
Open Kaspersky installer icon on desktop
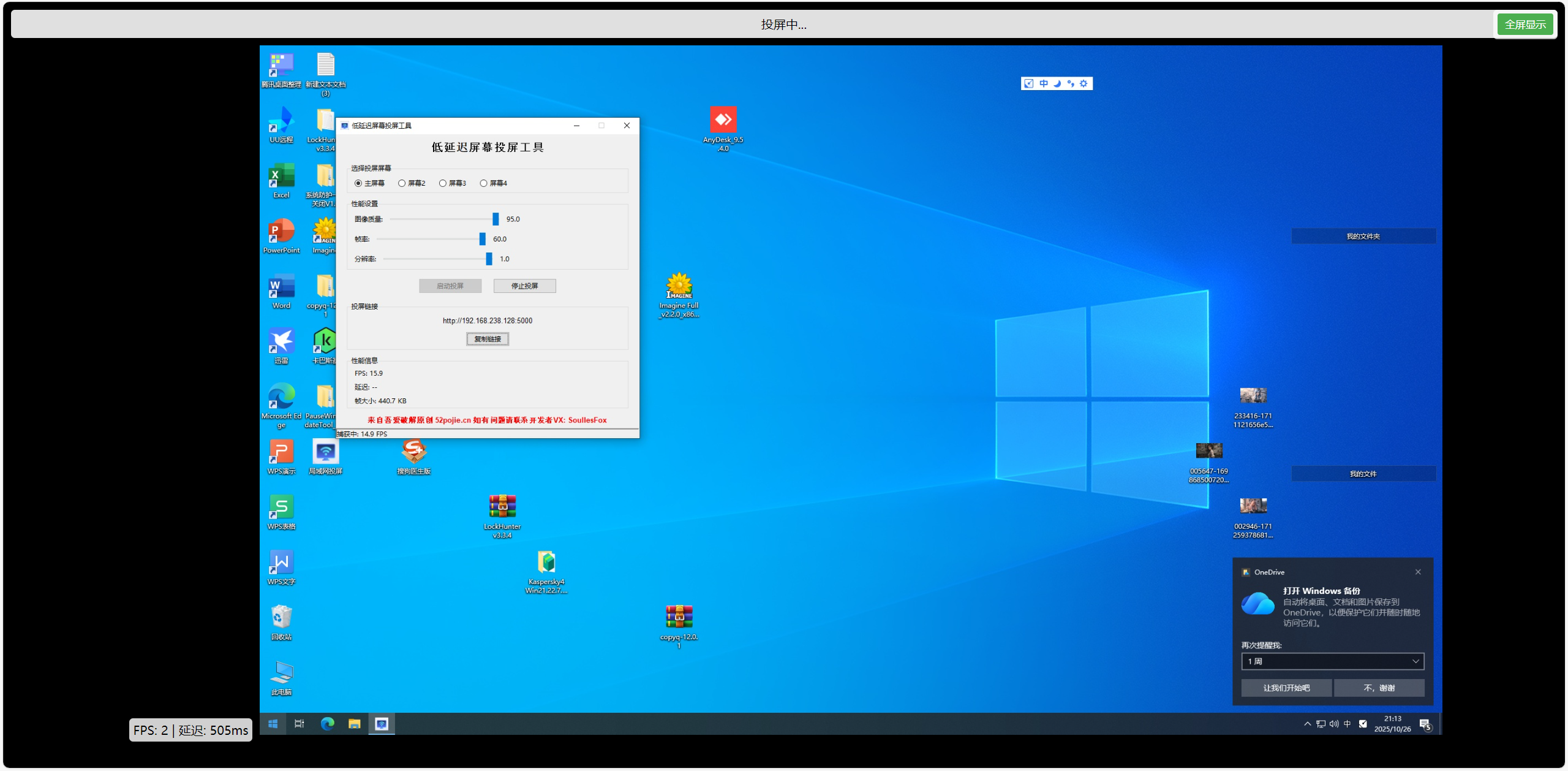pos(546,562)
